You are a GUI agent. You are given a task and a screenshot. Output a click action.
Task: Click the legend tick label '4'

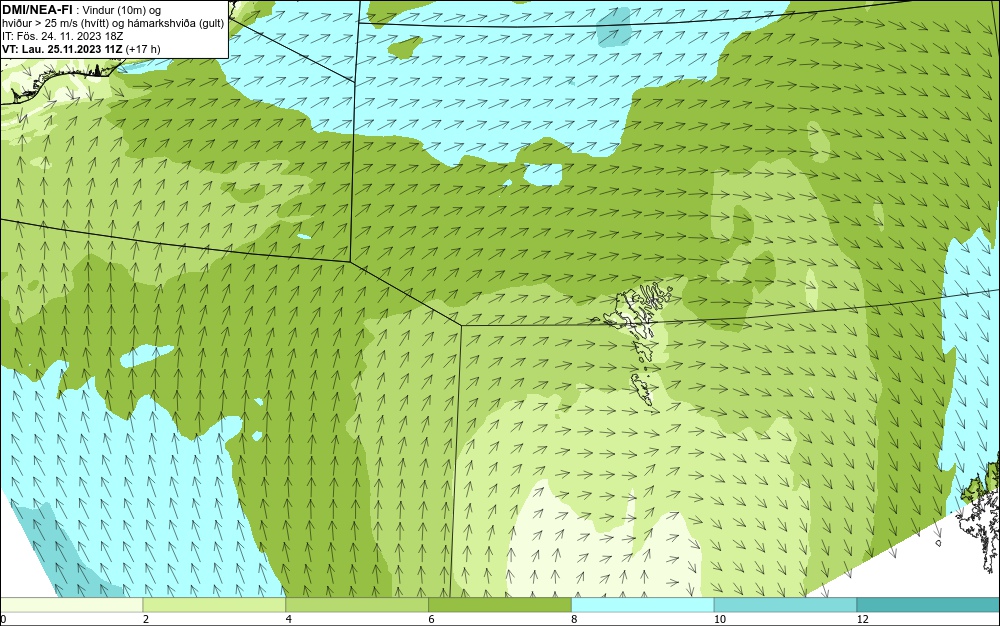pyautogui.click(x=288, y=619)
